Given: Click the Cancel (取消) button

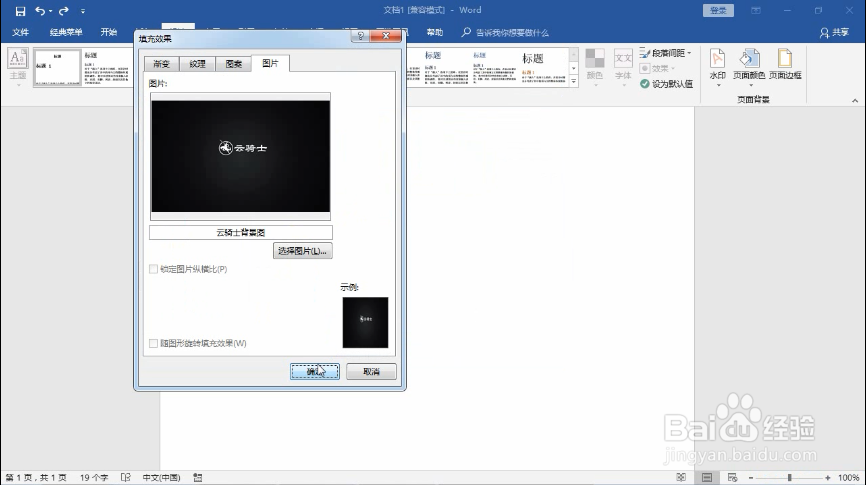Looking at the screenshot, I should point(371,372).
